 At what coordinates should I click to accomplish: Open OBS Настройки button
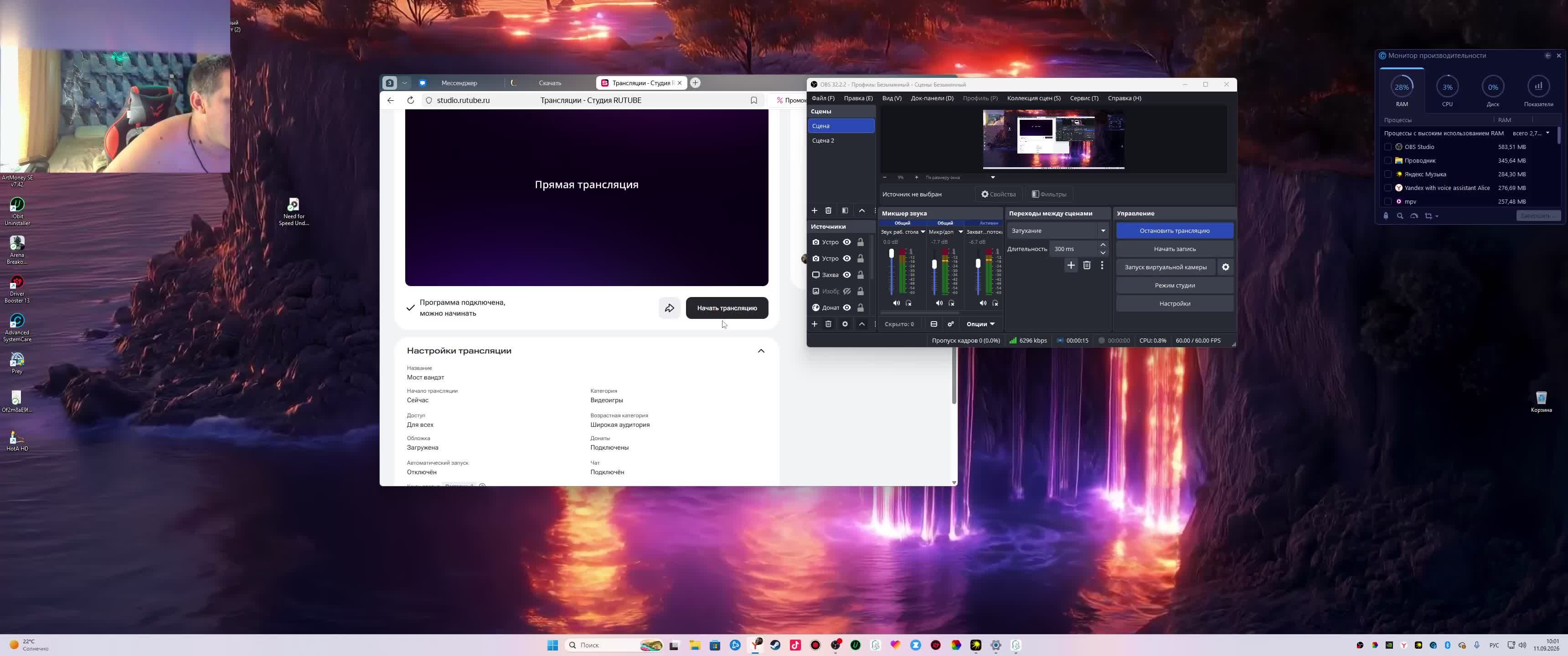1175,304
